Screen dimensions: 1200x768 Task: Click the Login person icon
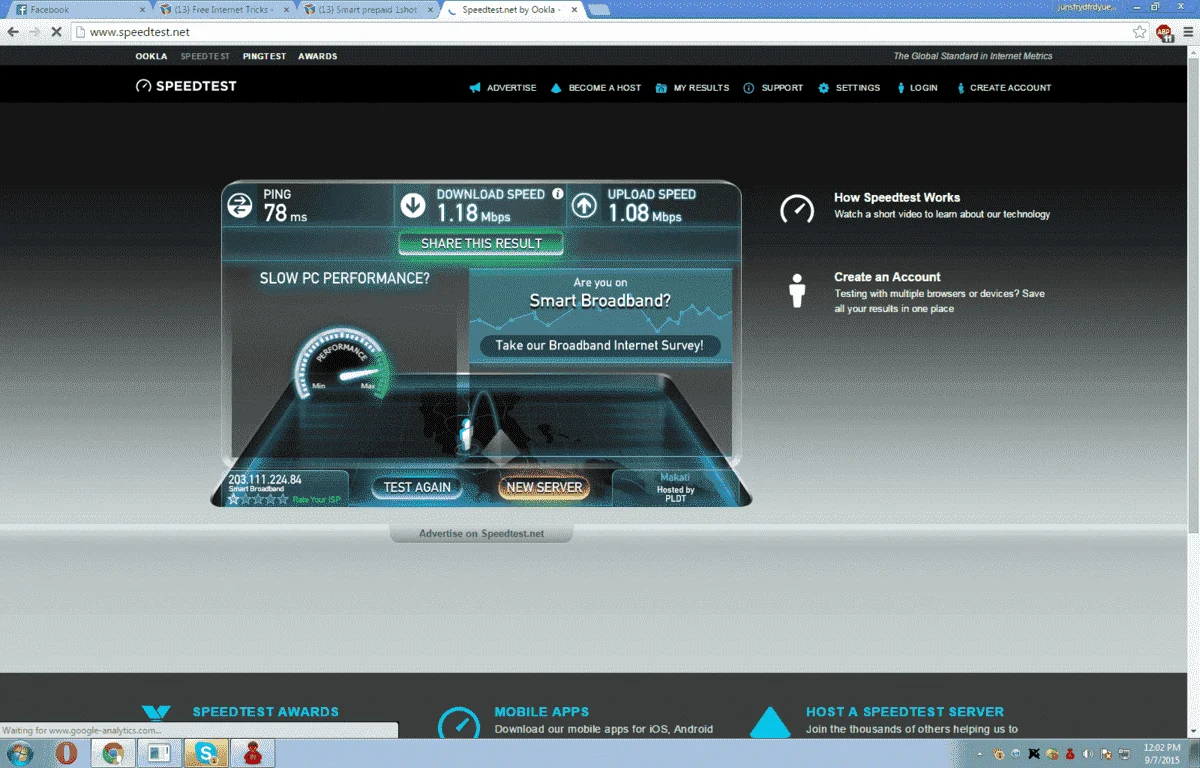pos(901,88)
